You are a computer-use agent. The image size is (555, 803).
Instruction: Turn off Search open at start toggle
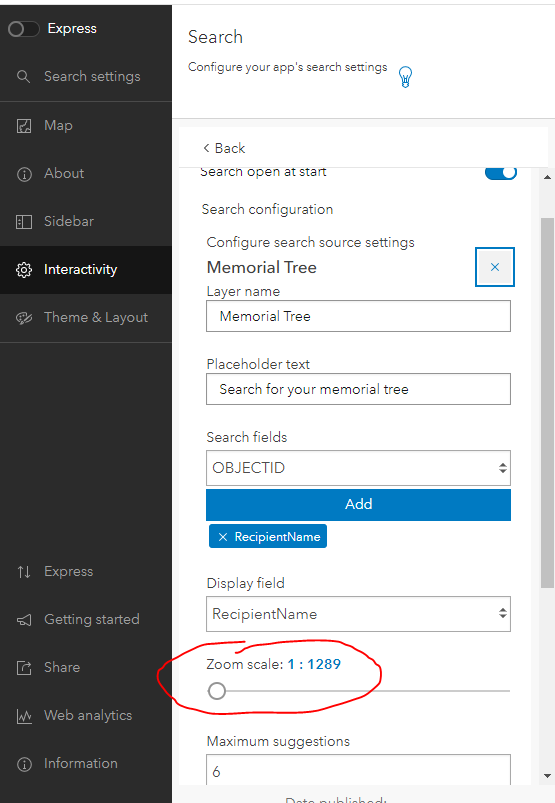point(501,173)
